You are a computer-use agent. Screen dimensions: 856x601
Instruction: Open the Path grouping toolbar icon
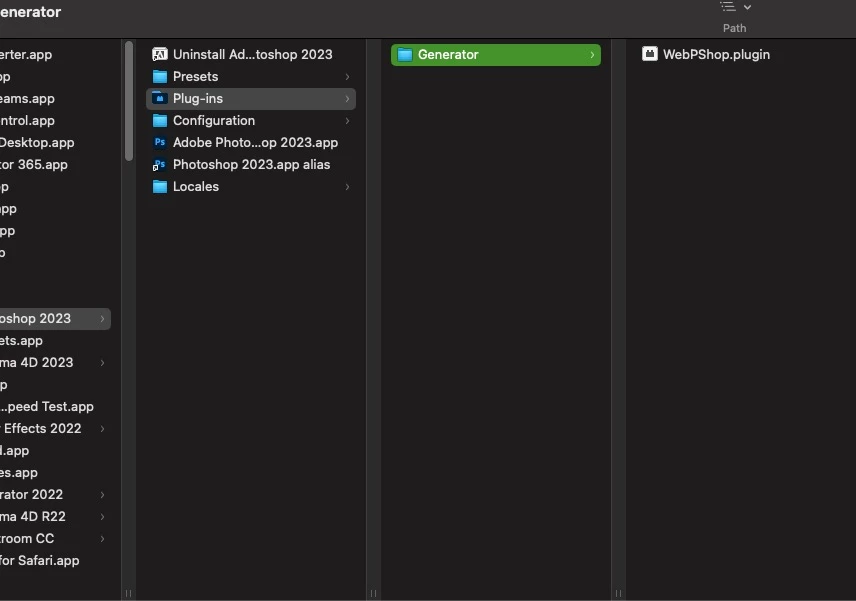tap(728, 7)
